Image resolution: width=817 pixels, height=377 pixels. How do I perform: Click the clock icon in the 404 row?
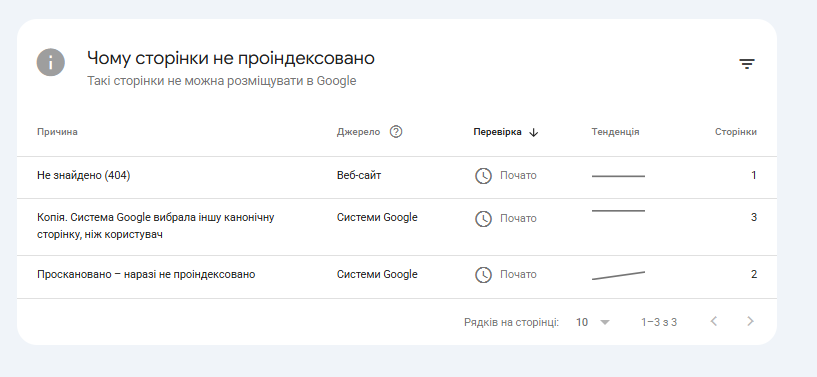click(483, 175)
